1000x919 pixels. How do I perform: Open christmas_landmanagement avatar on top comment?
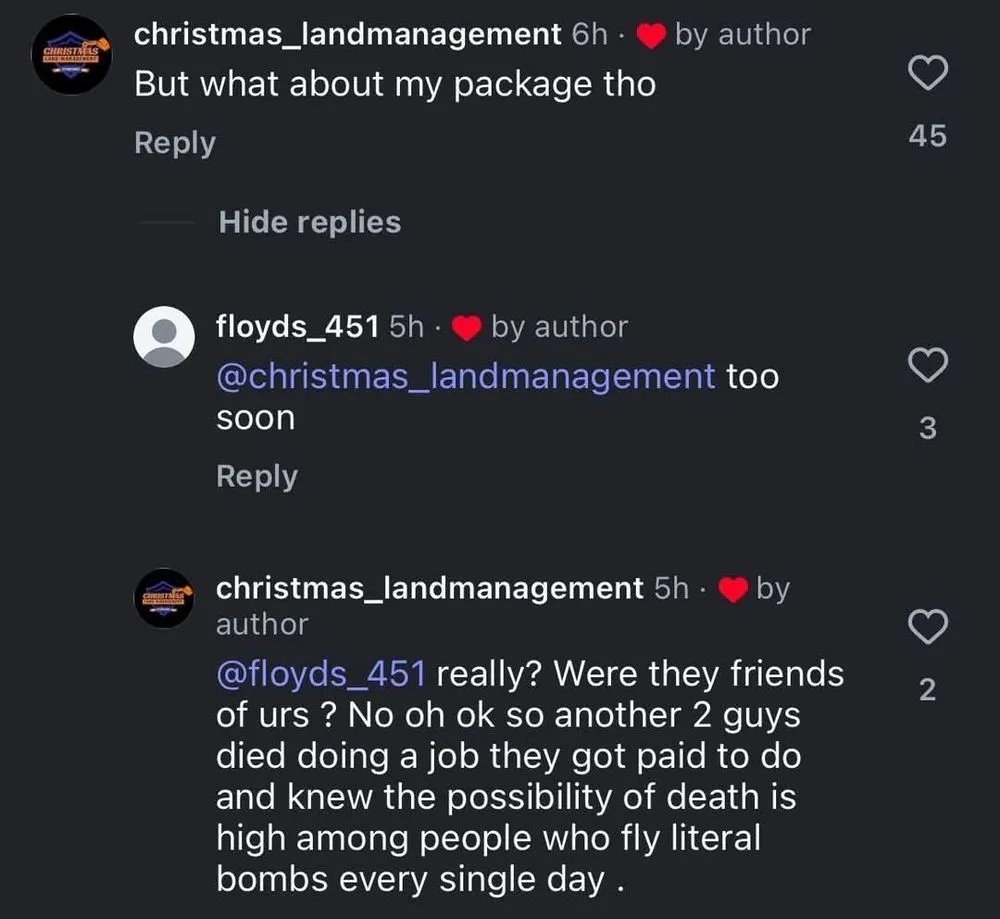click(70, 55)
